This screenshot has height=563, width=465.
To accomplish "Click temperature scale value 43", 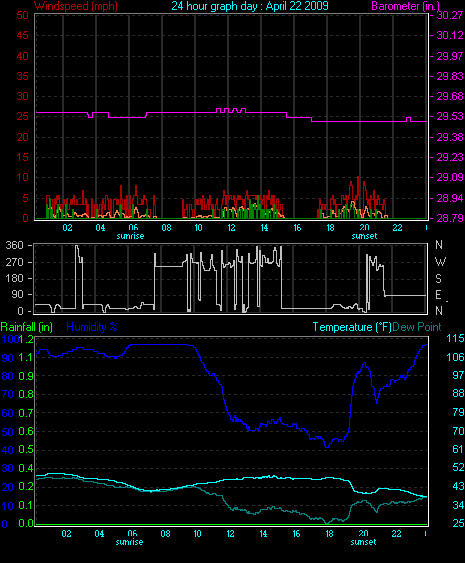I will point(458,486).
